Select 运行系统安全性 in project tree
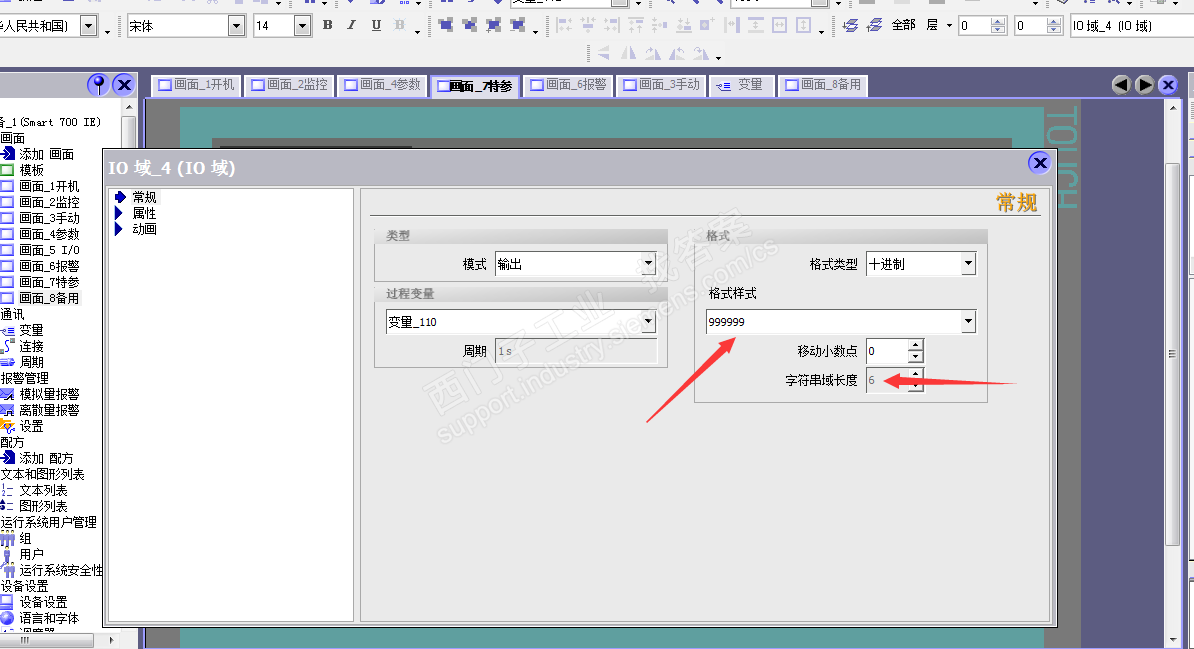The image size is (1194, 649). point(61,570)
